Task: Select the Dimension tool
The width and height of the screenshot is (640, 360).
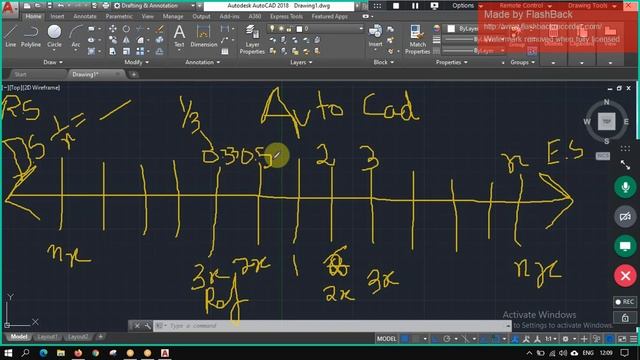Action: [x=203, y=36]
